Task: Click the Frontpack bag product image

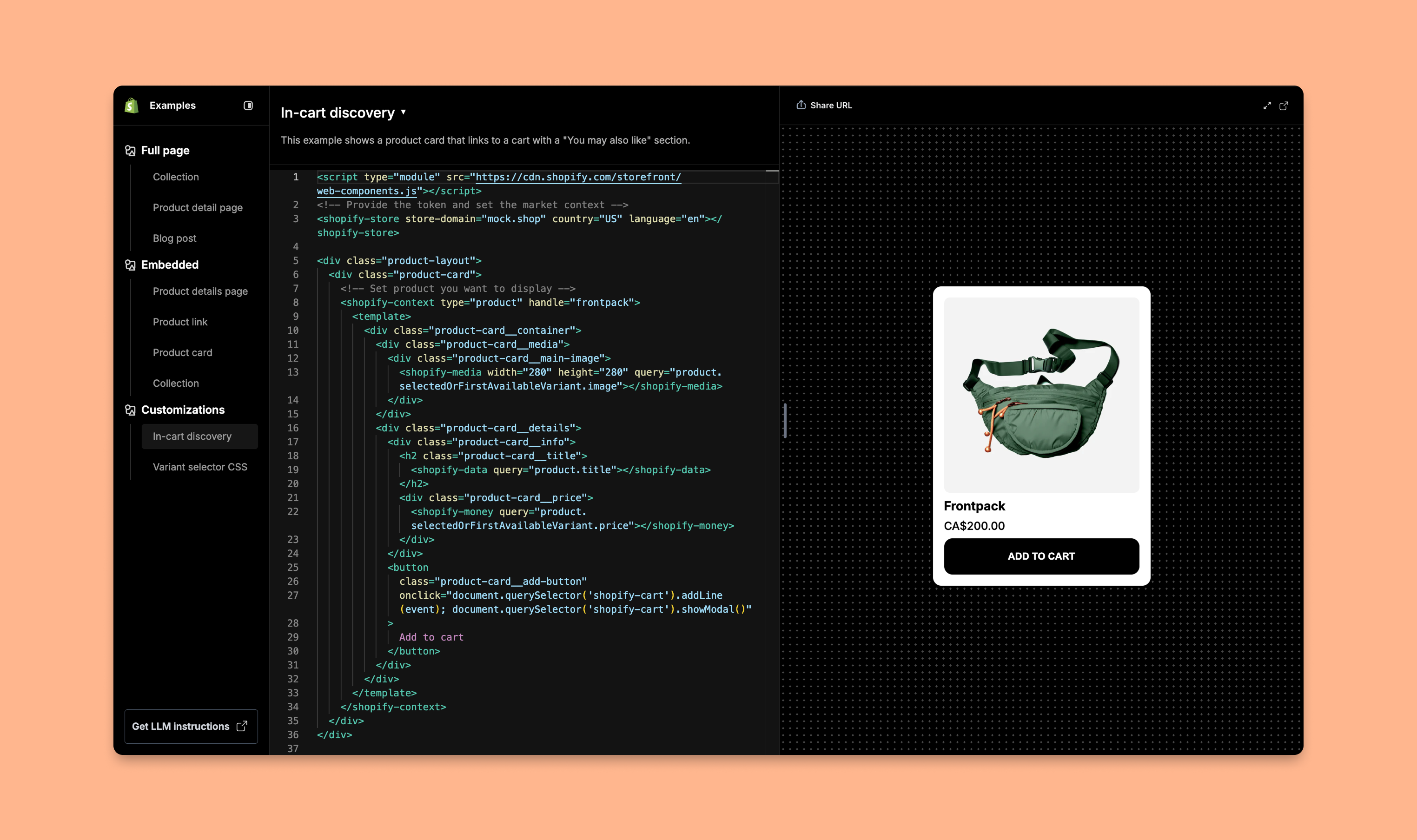Action: (1041, 395)
